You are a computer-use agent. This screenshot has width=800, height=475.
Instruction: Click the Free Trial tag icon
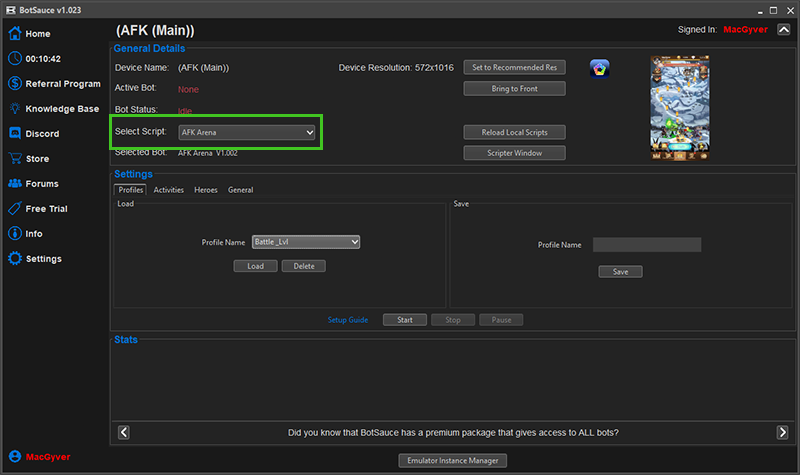[15, 209]
